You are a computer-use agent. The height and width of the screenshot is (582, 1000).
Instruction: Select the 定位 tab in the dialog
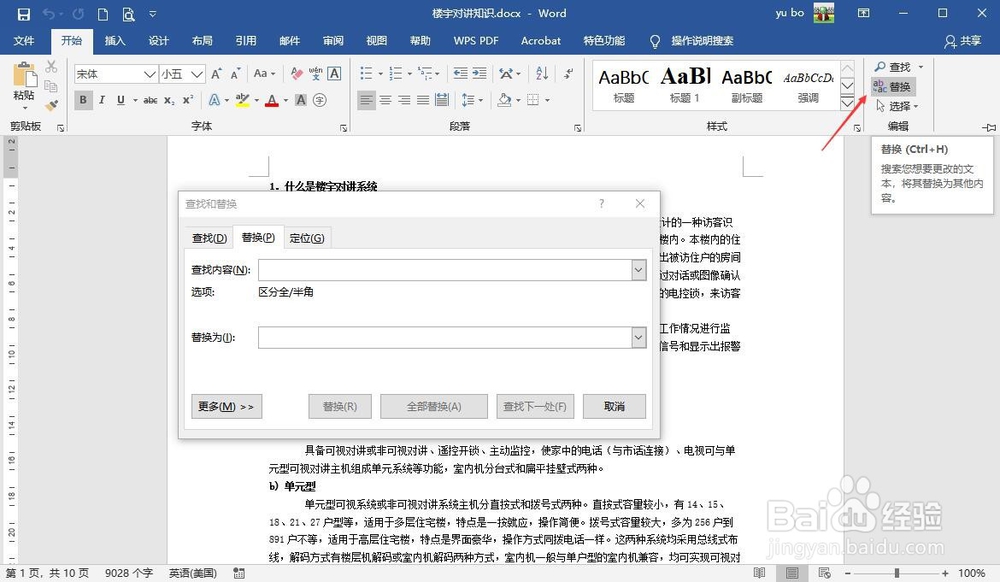click(x=306, y=238)
